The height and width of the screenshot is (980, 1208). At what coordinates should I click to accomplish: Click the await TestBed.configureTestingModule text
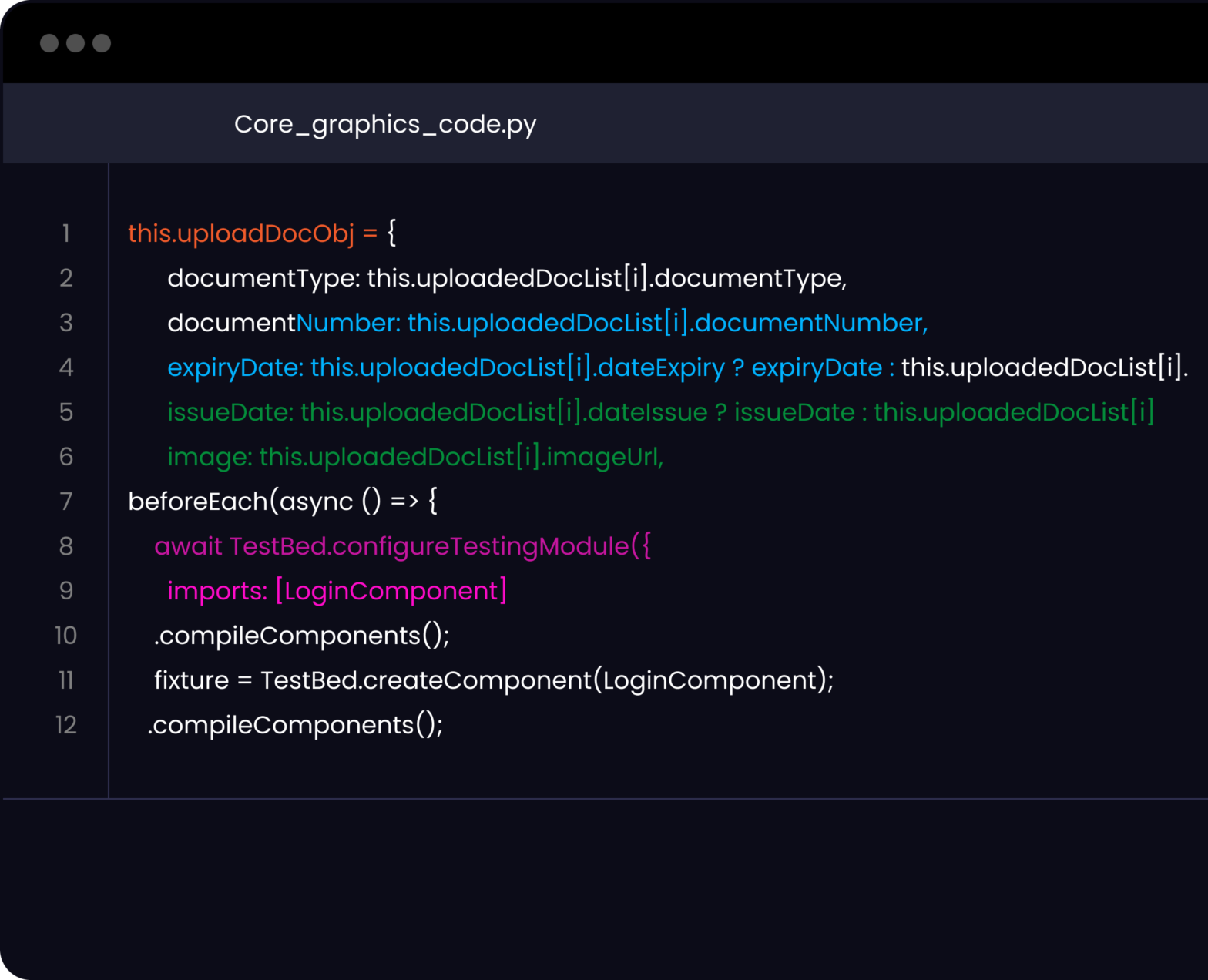click(x=401, y=546)
